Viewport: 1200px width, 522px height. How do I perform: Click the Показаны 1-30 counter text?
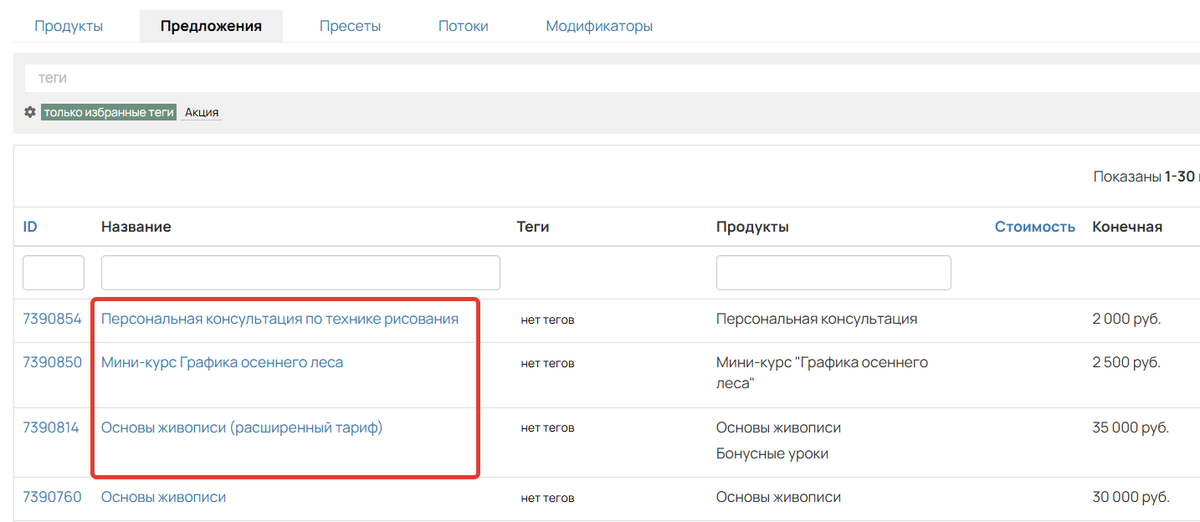click(x=1146, y=176)
